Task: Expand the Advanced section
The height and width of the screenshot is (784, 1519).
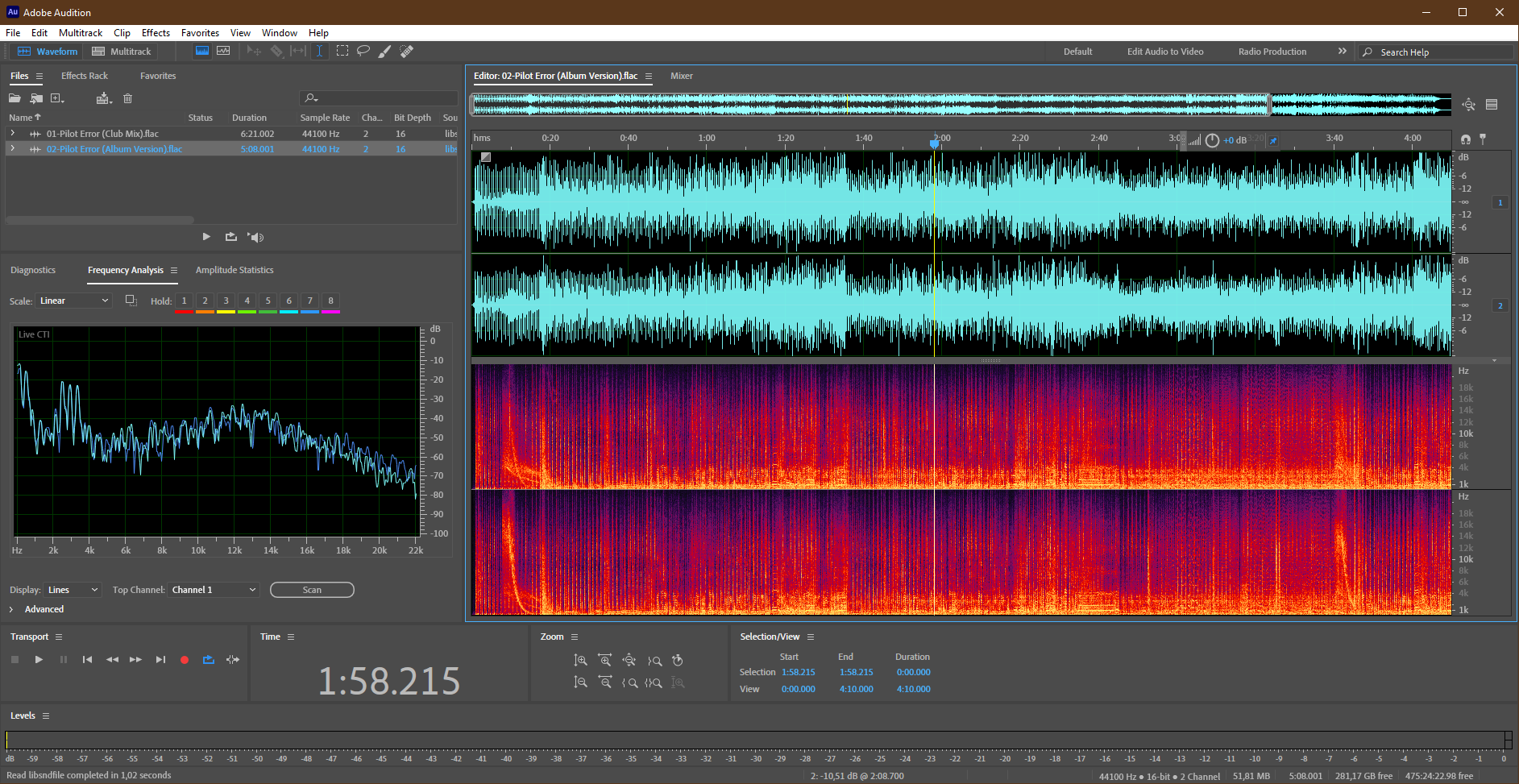Action: [x=11, y=609]
